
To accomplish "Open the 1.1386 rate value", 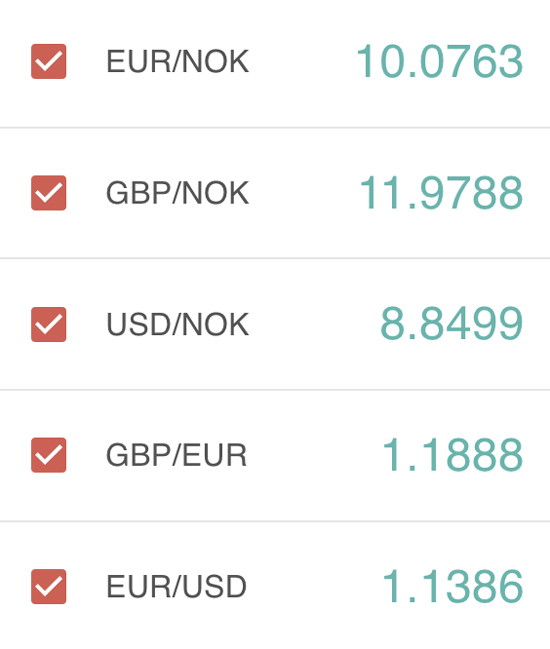I will coord(452,586).
